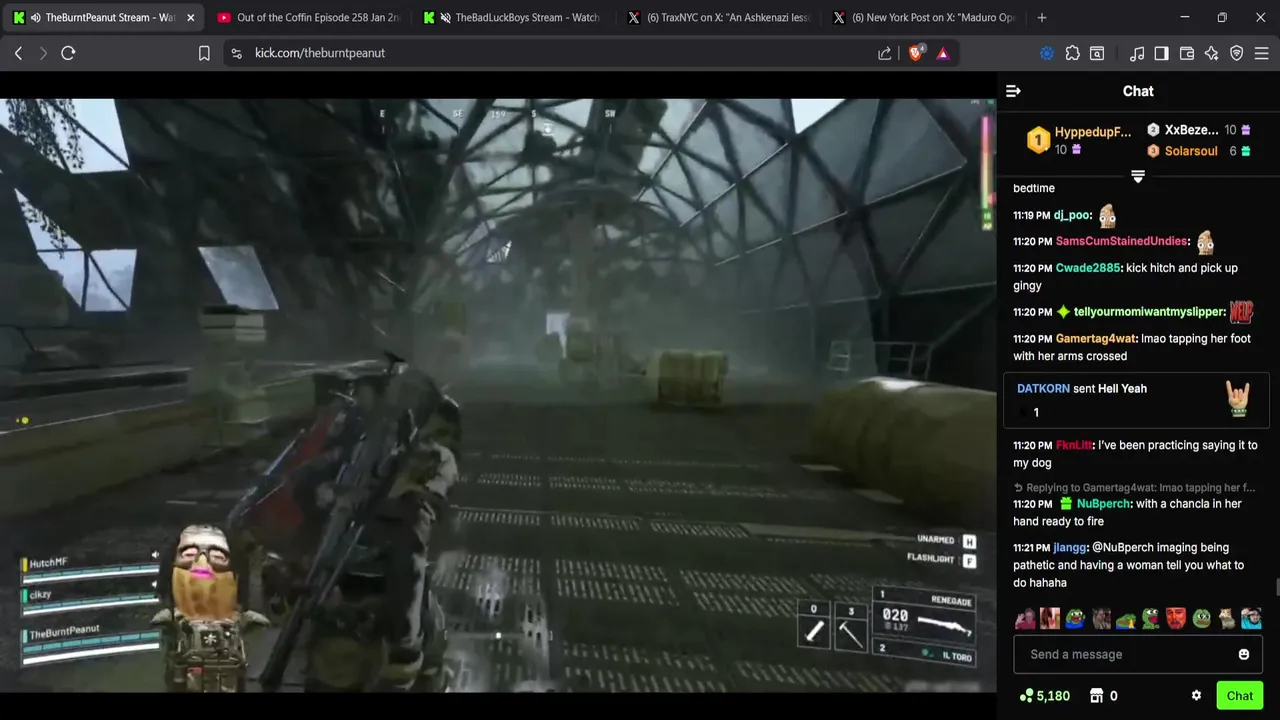Open the Hell Yeah gift emote image
Screen dimensions: 1280x720
click(1238, 399)
